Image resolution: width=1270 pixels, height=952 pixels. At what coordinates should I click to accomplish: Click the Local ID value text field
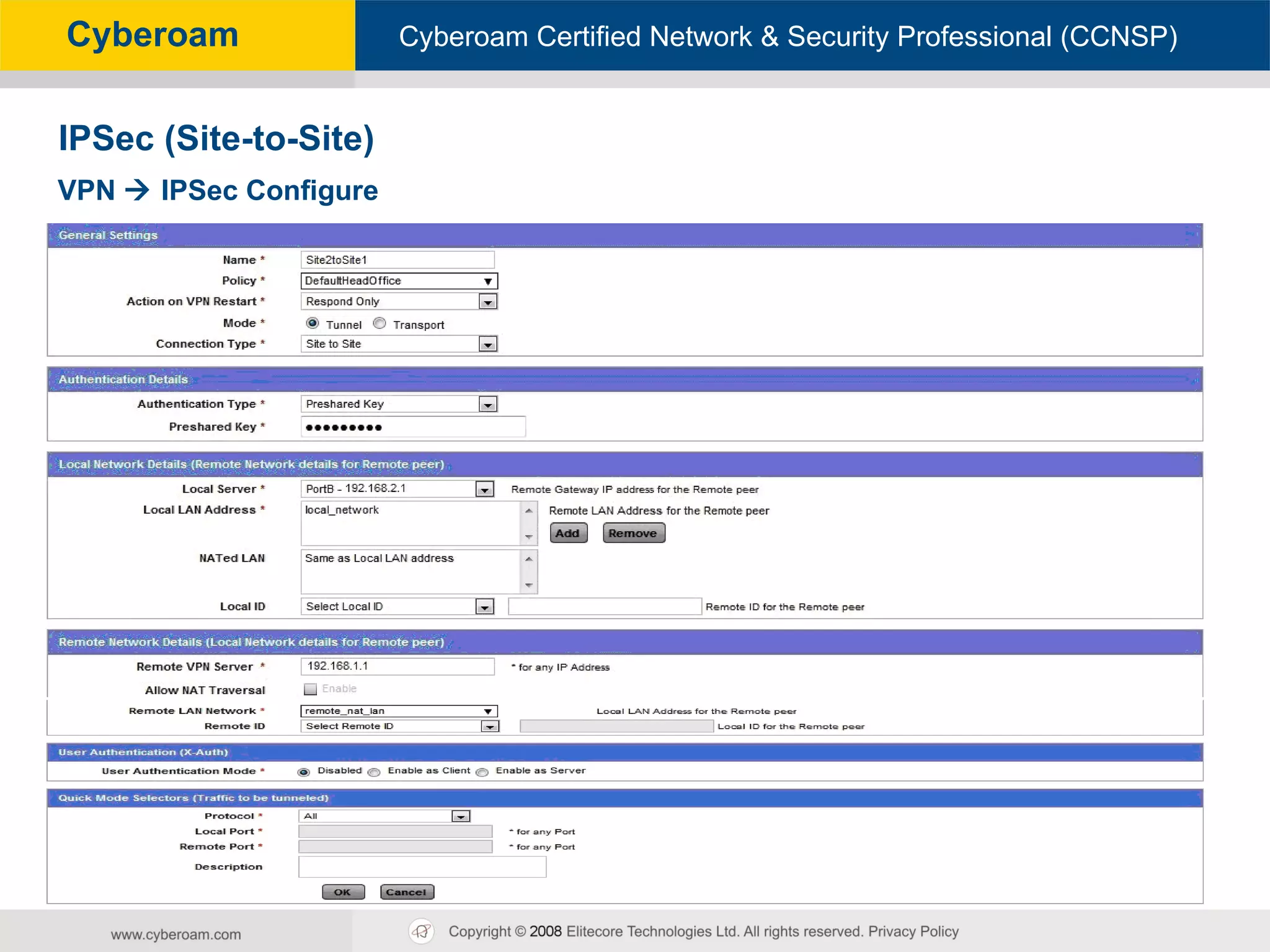(x=605, y=606)
